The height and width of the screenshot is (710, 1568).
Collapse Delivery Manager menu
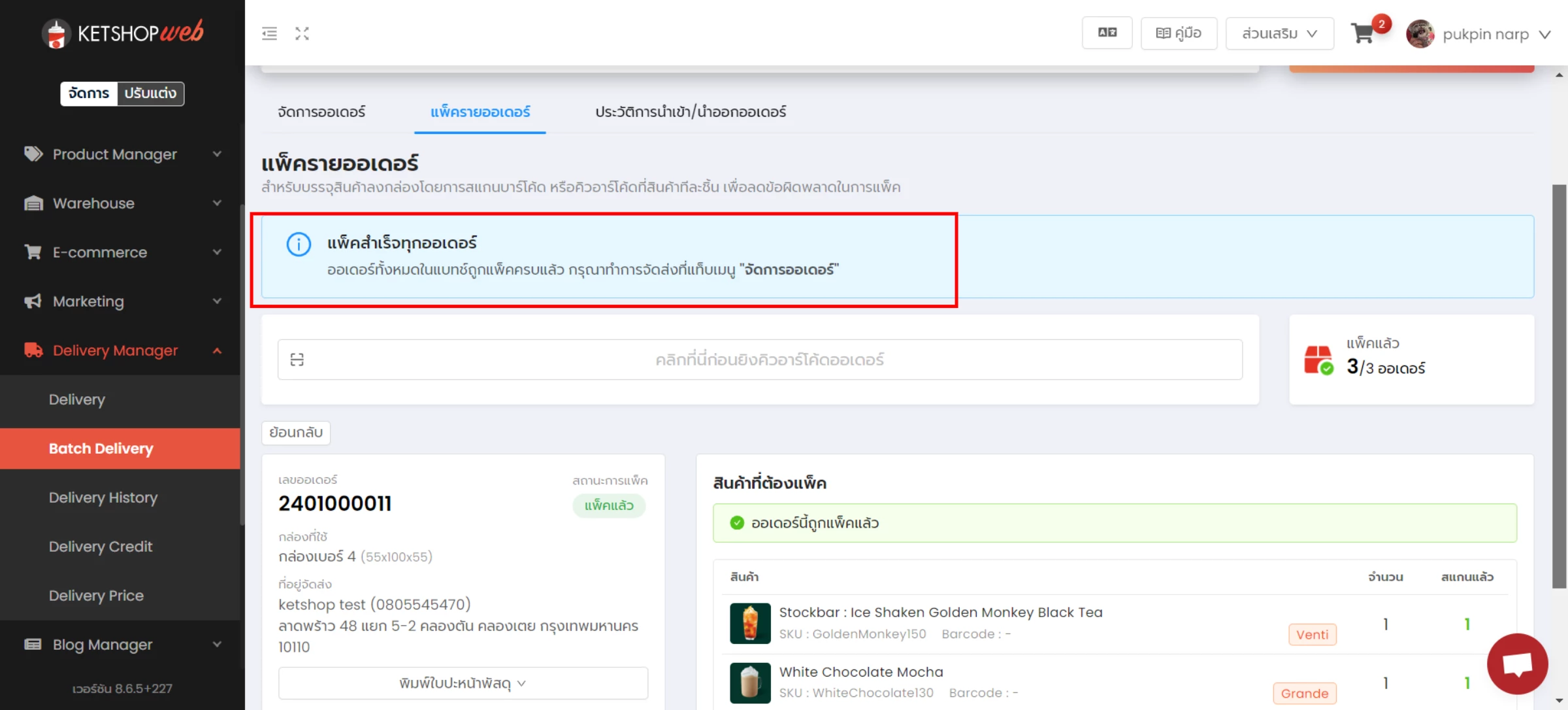(x=122, y=350)
